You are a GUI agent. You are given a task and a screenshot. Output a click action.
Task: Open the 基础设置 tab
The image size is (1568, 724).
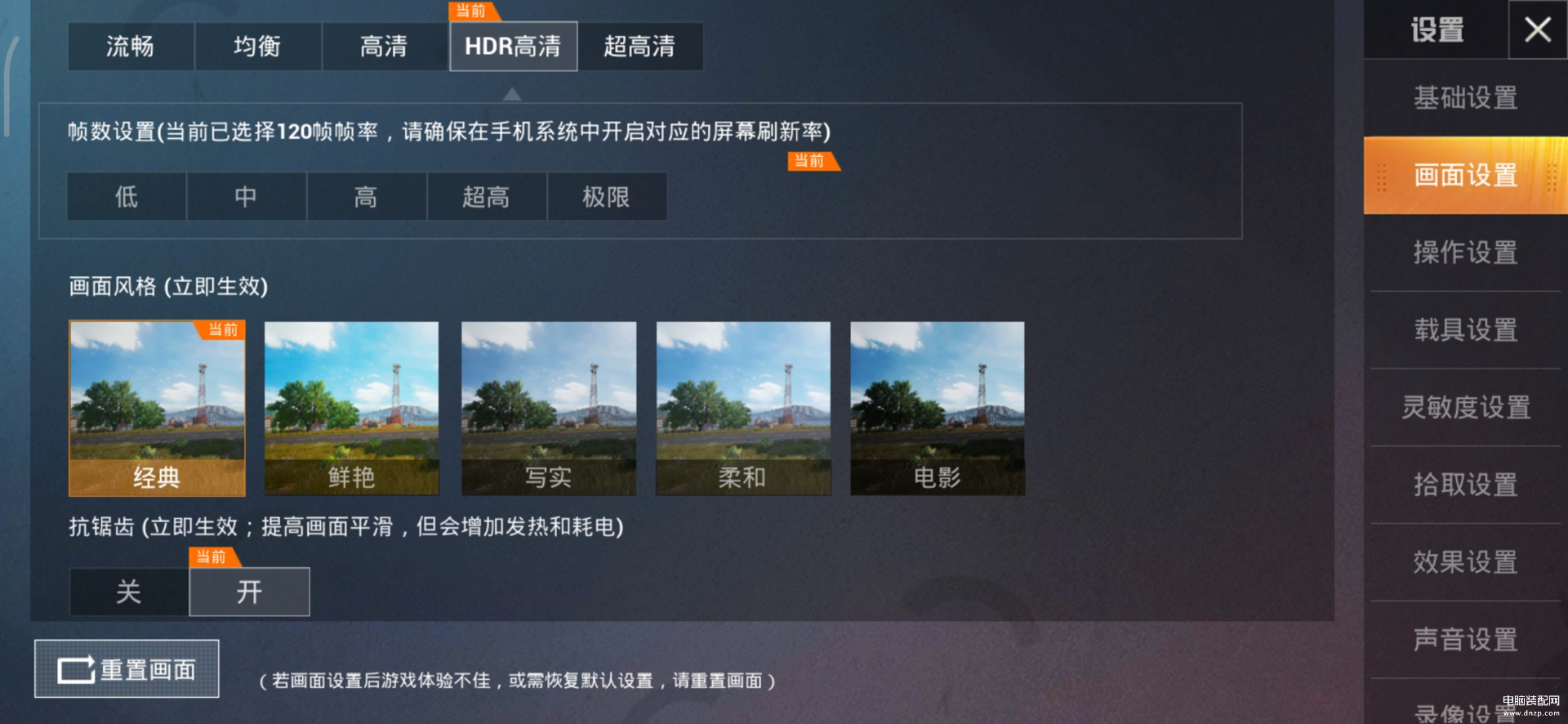pos(1466,98)
